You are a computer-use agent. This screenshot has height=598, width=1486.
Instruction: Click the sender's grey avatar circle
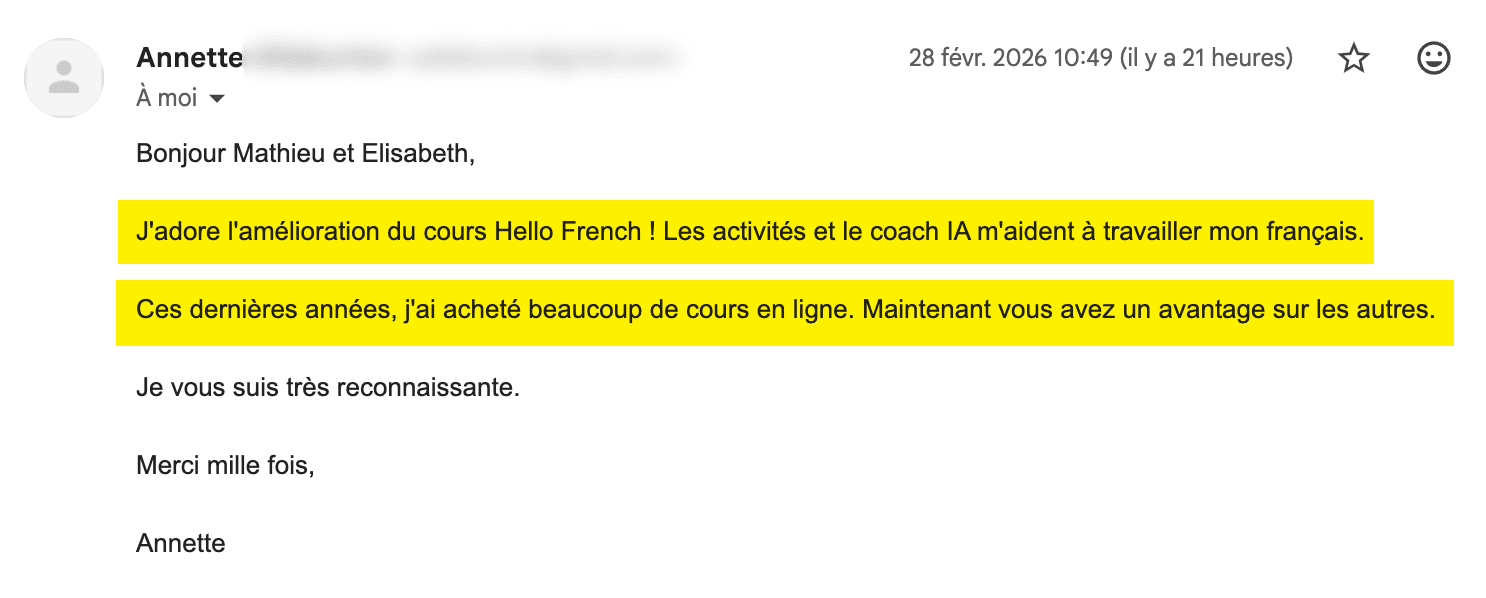[x=64, y=76]
